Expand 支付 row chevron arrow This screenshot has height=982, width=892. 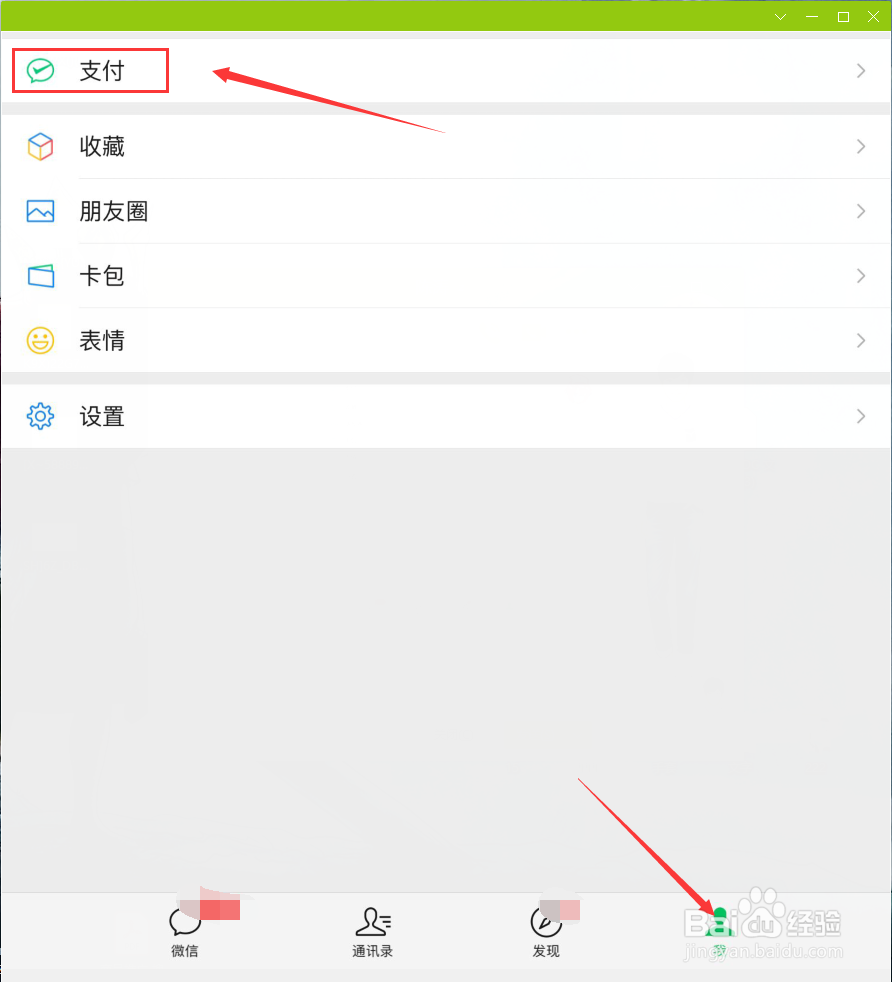click(861, 71)
